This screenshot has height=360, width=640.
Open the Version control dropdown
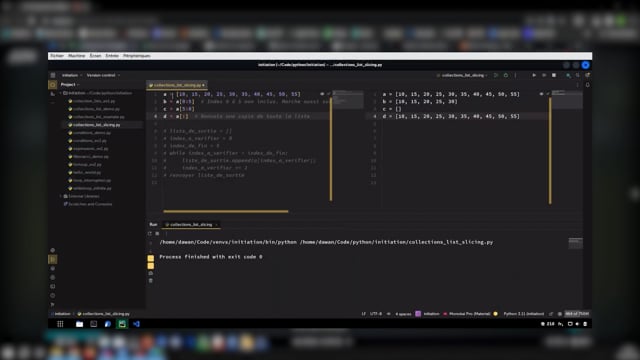click(x=103, y=76)
